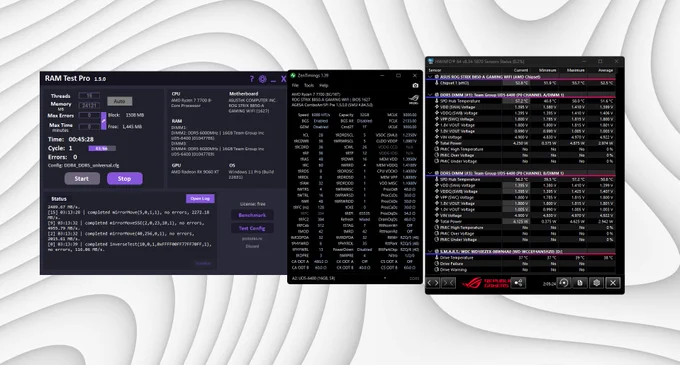Open the log with Open Log button

[200, 199]
